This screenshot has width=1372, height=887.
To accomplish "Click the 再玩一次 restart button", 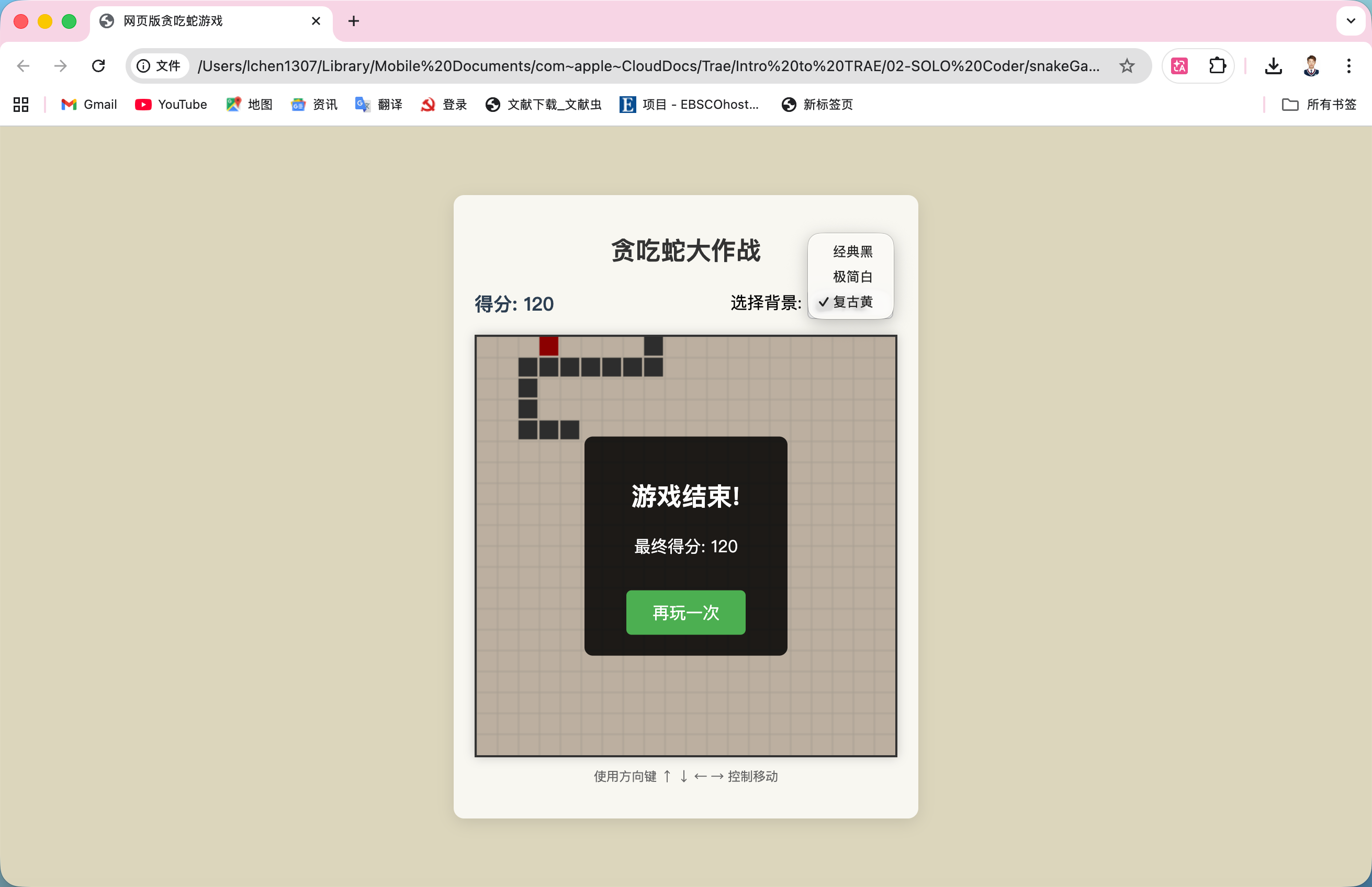I will click(685, 613).
